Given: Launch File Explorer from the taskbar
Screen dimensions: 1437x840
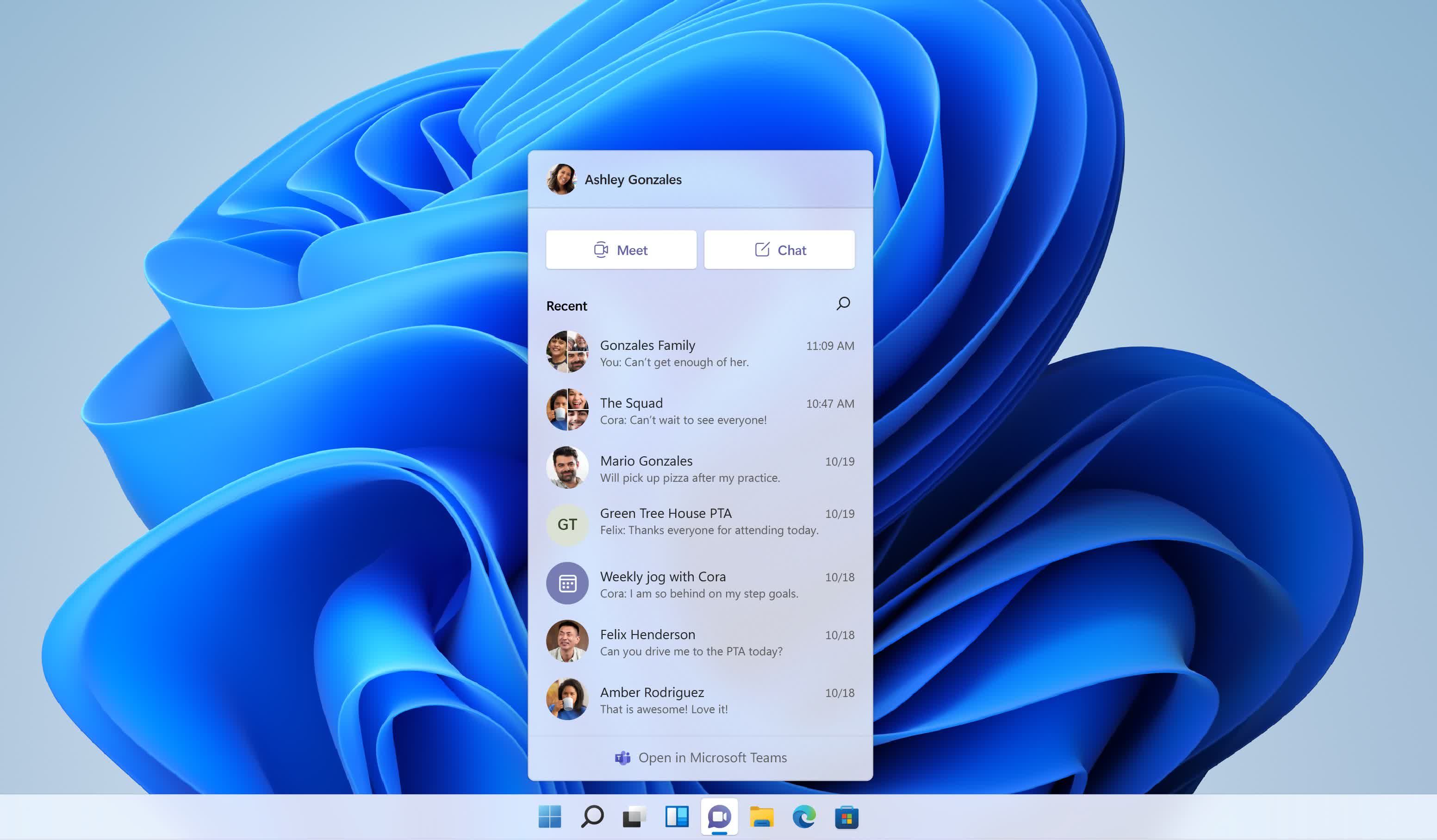Looking at the screenshot, I should (761, 816).
